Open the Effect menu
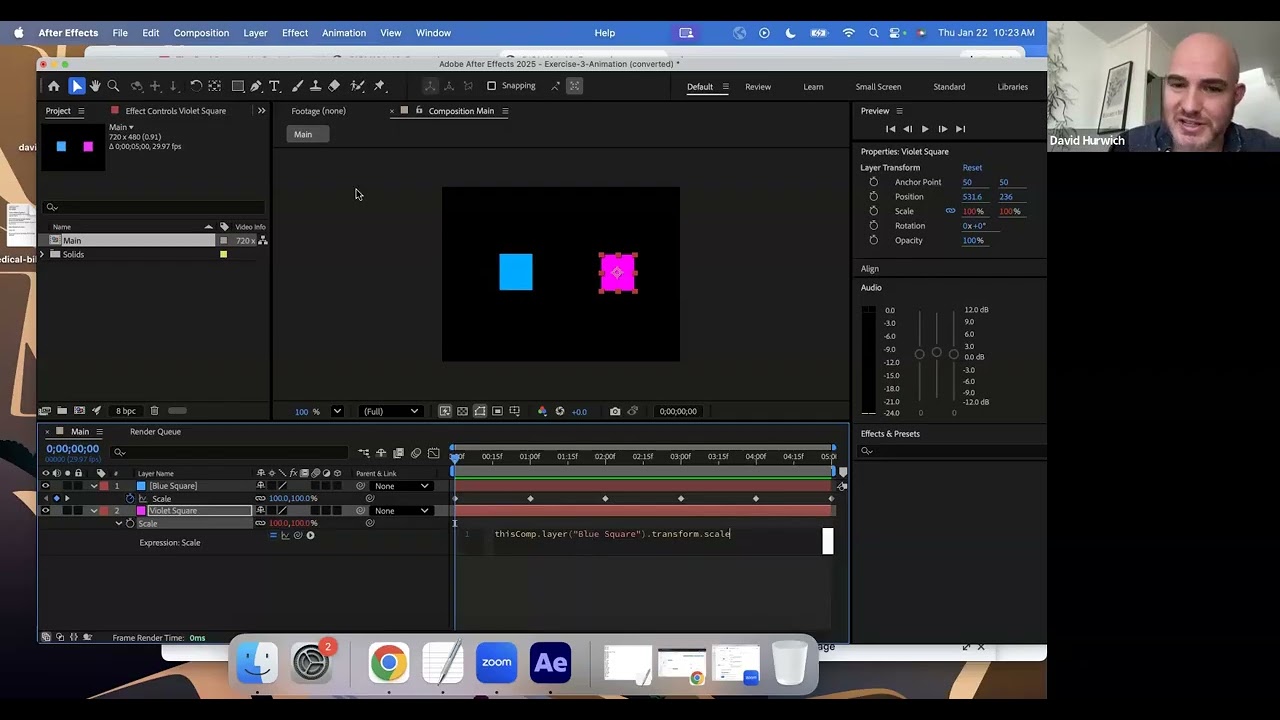Viewport: 1280px width, 720px height. click(x=295, y=33)
